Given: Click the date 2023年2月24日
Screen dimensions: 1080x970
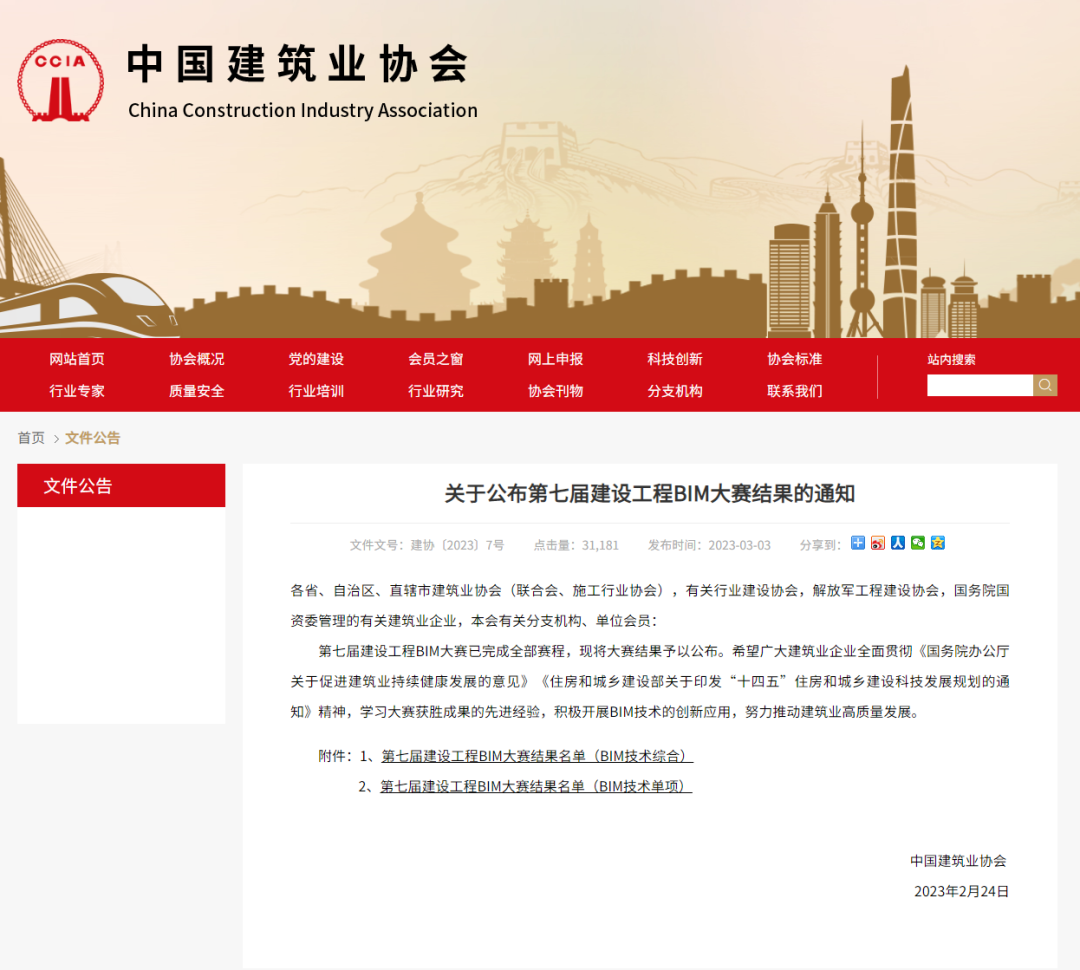Looking at the screenshot, I should (962, 891).
